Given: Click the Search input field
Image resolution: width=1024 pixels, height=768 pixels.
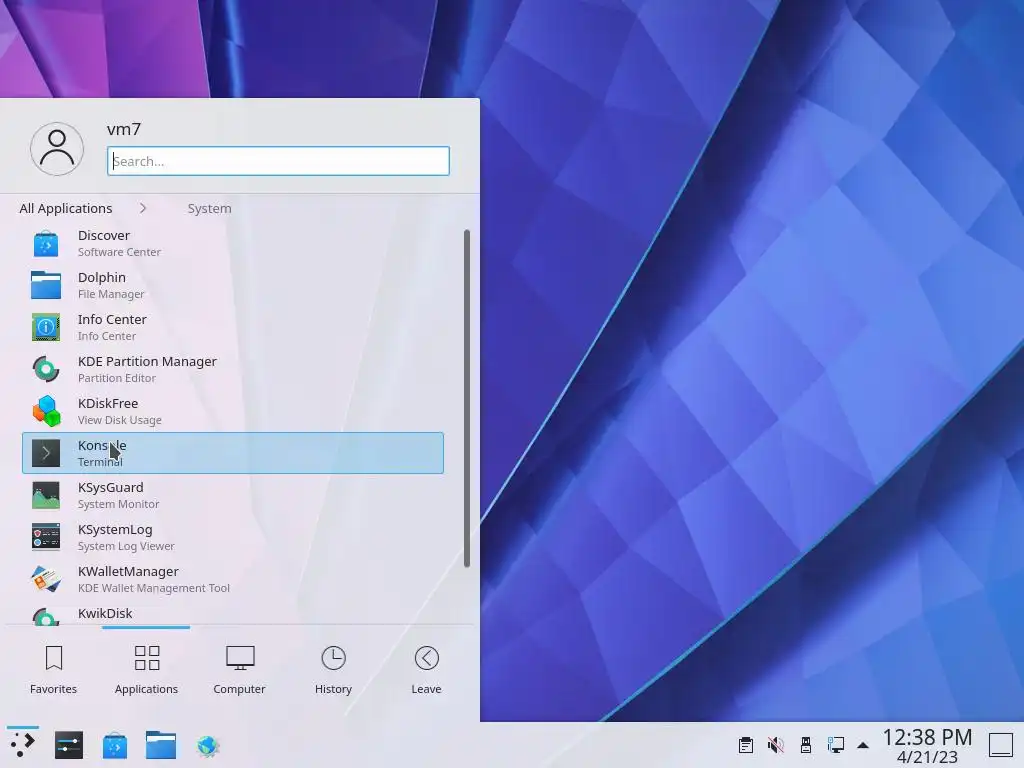Looking at the screenshot, I should coord(278,161).
